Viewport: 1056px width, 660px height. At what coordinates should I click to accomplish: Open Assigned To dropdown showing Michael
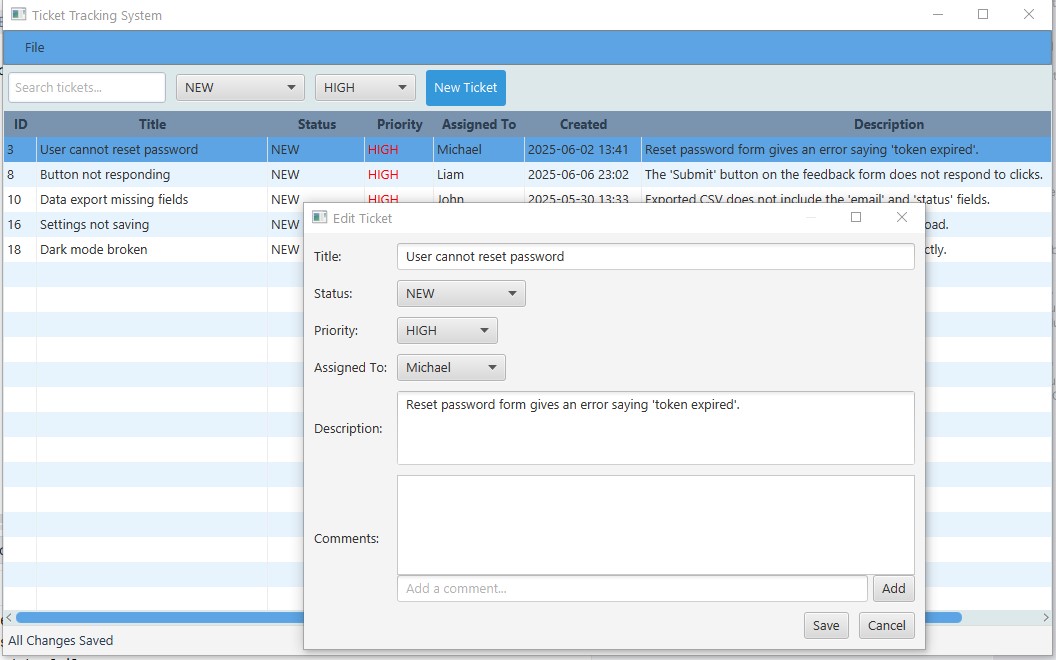coord(451,368)
